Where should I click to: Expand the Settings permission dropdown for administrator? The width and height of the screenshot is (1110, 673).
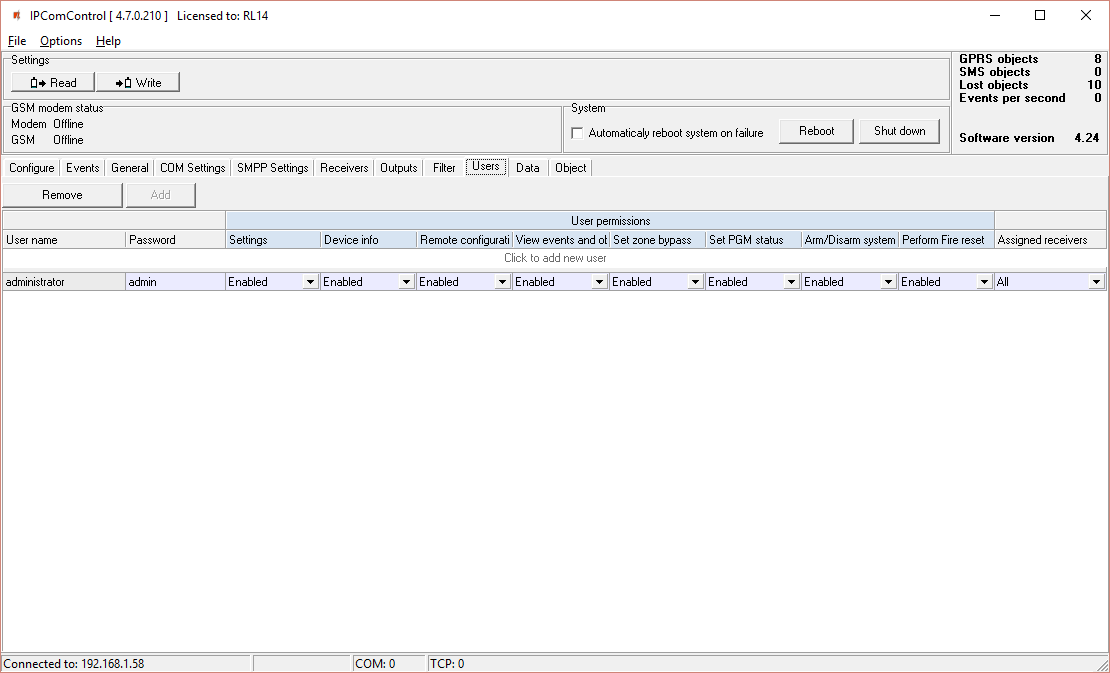point(310,283)
